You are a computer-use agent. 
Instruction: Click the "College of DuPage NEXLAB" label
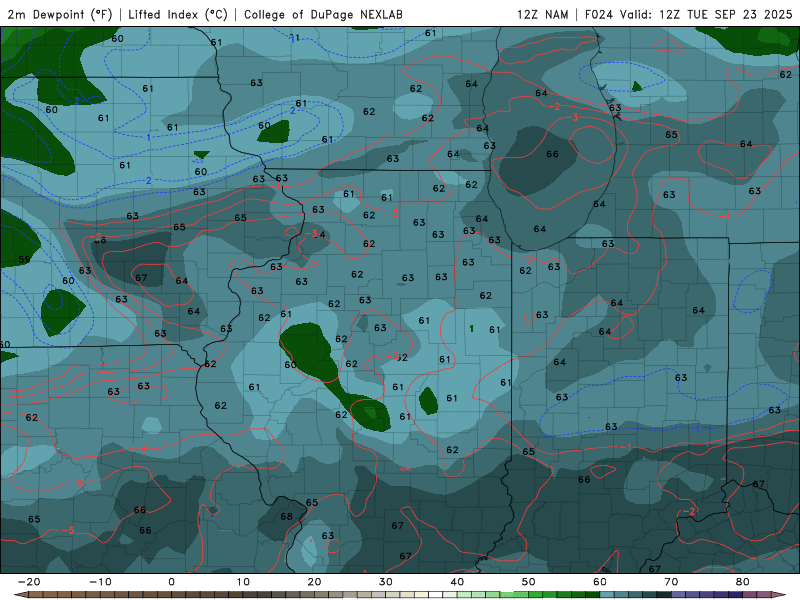click(323, 14)
